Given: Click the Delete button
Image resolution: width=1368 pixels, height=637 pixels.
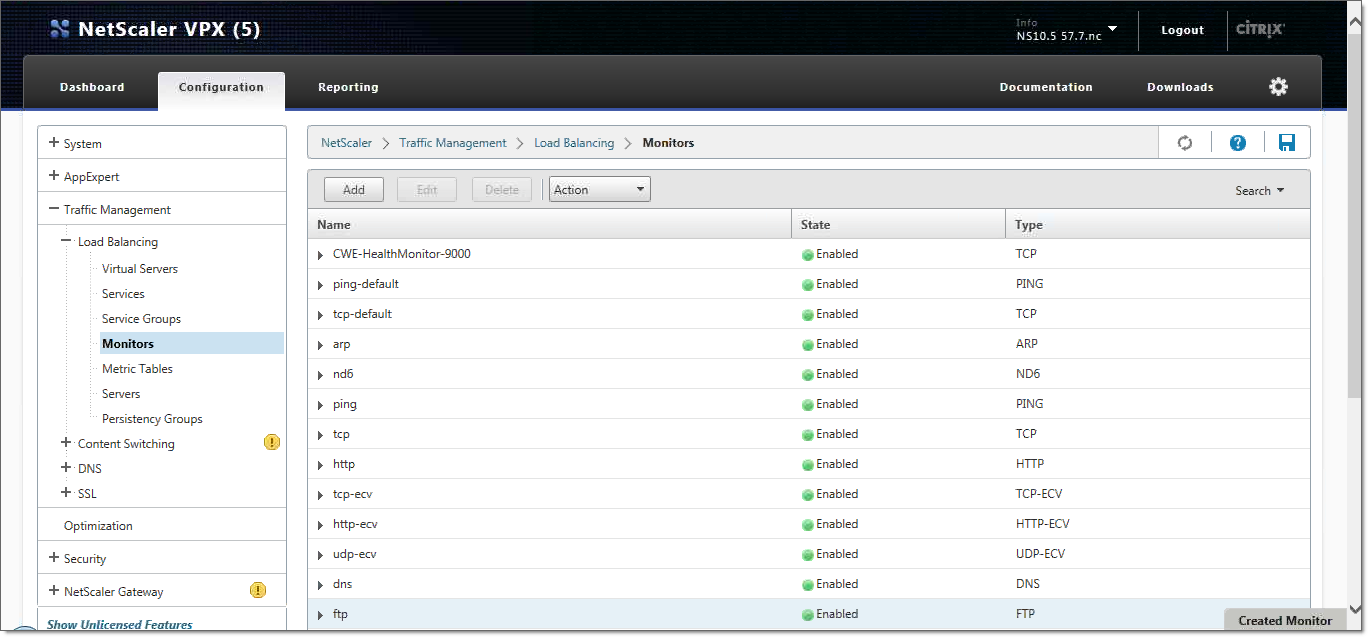Looking at the screenshot, I should click(x=502, y=190).
